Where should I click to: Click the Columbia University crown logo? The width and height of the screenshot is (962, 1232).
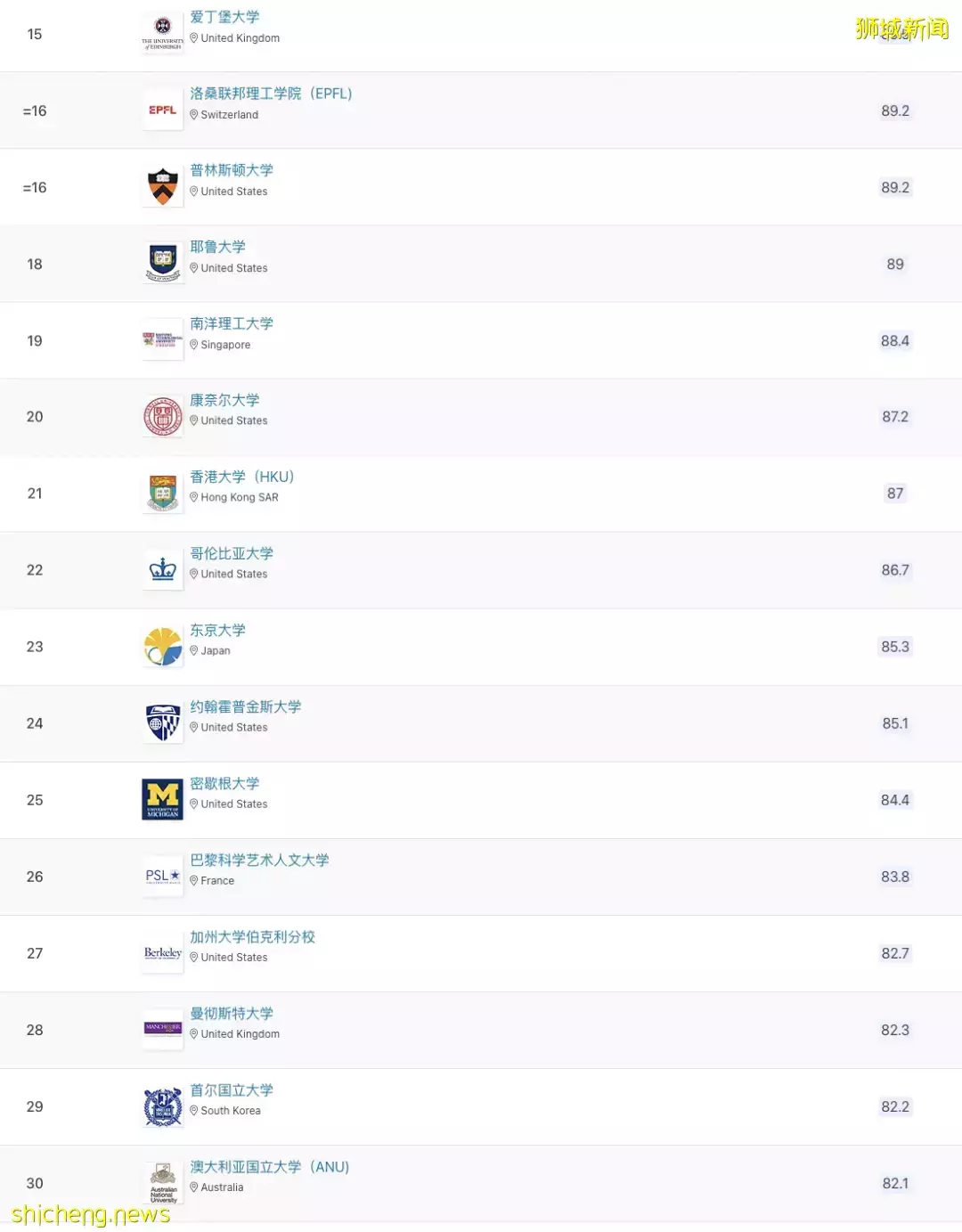click(162, 570)
